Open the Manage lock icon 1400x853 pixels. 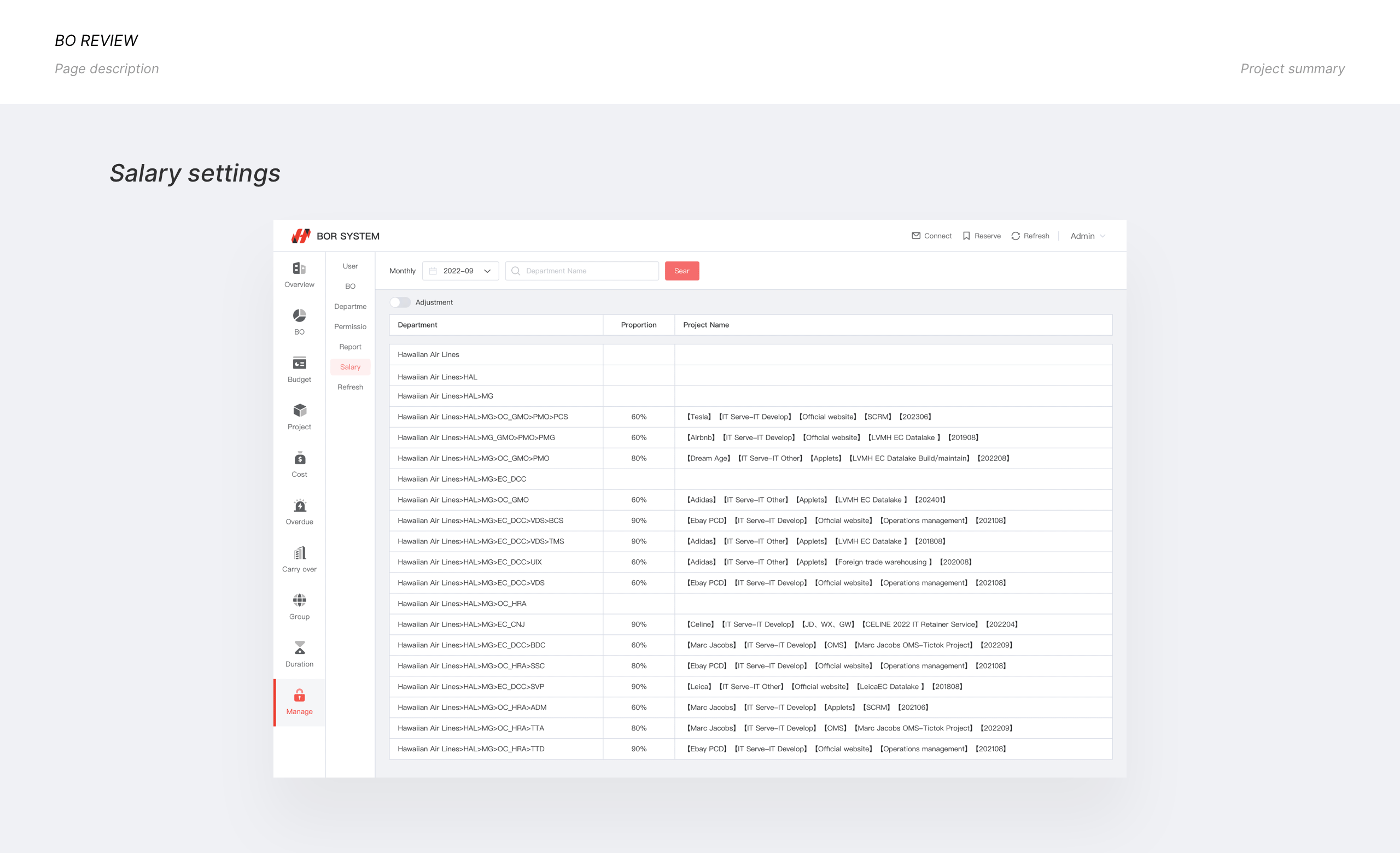pos(300,695)
